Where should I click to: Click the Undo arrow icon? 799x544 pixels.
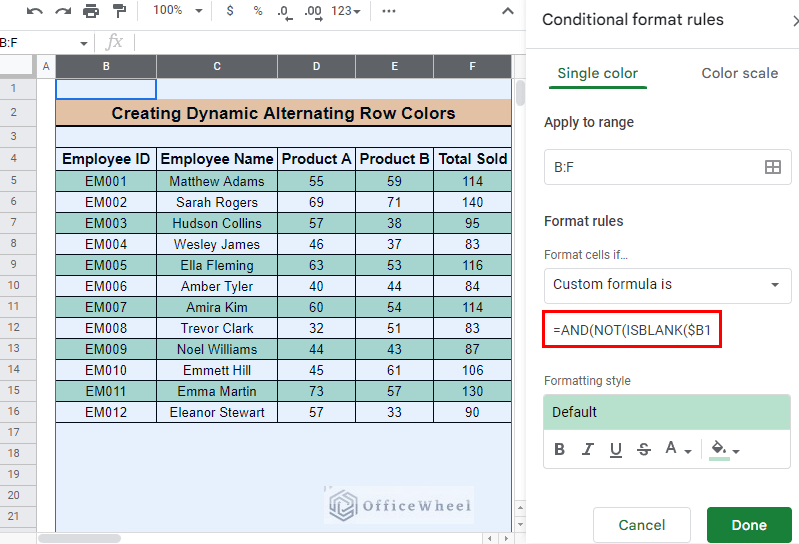point(35,11)
